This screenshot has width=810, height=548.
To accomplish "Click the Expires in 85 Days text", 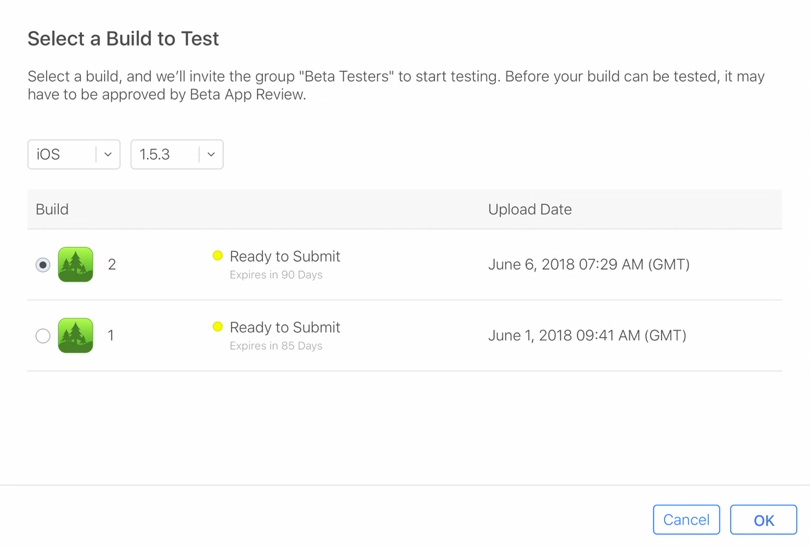I will pos(276,346).
